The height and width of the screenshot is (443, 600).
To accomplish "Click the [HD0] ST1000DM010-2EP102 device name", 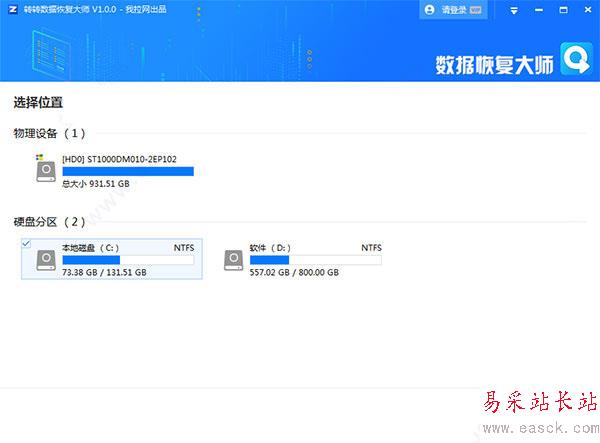I will point(119,159).
